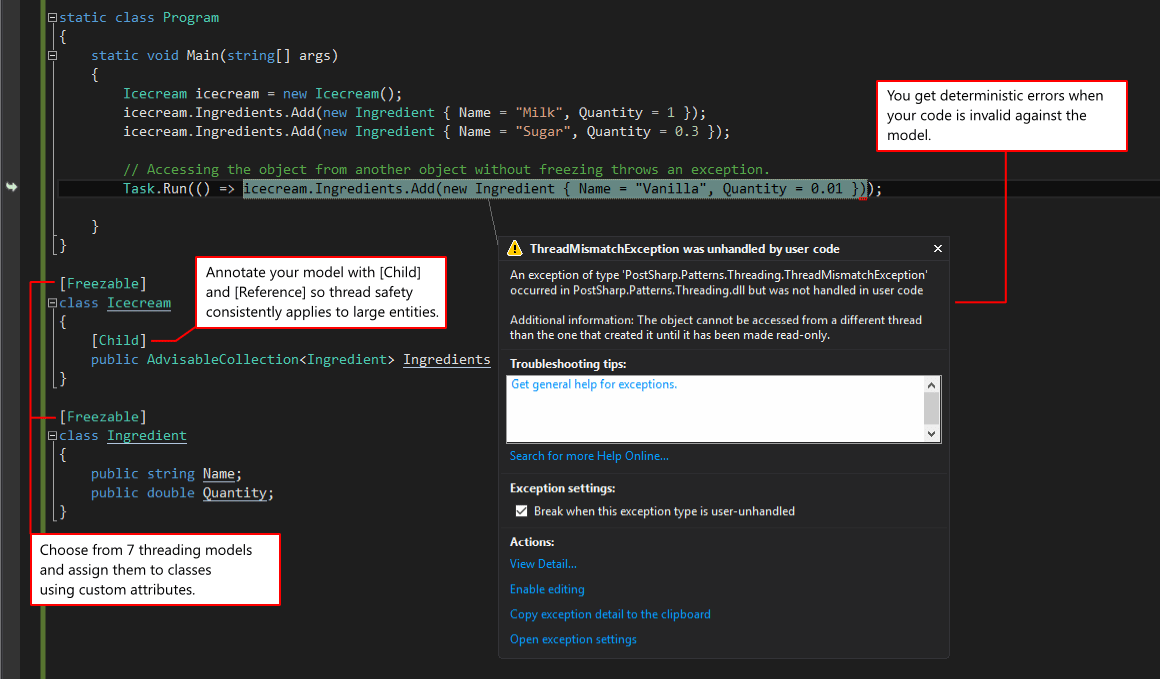Click the Troubleshooting tips scroll up arrow

coord(932,385)
